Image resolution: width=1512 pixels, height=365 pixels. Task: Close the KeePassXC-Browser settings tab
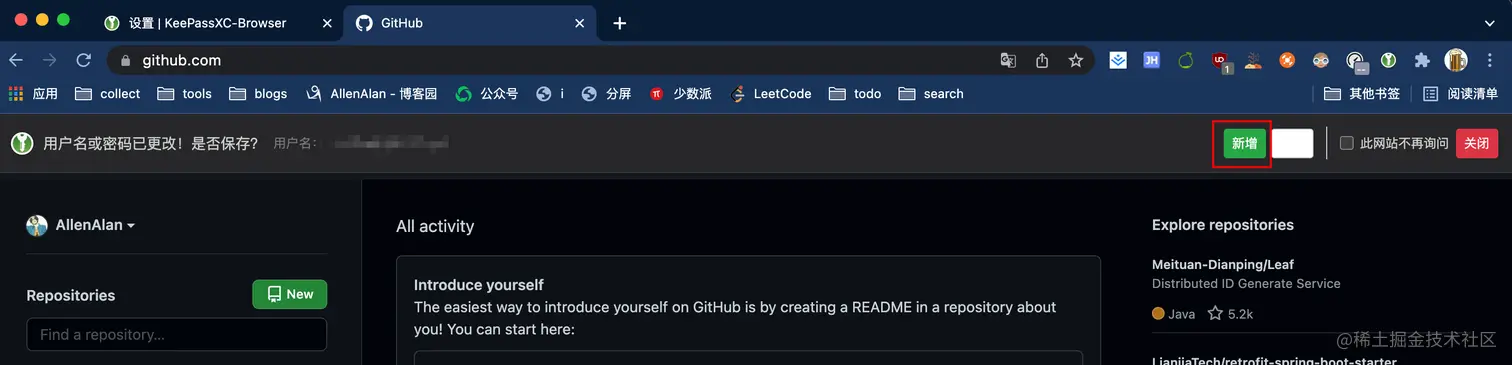[x=326, y=23]
